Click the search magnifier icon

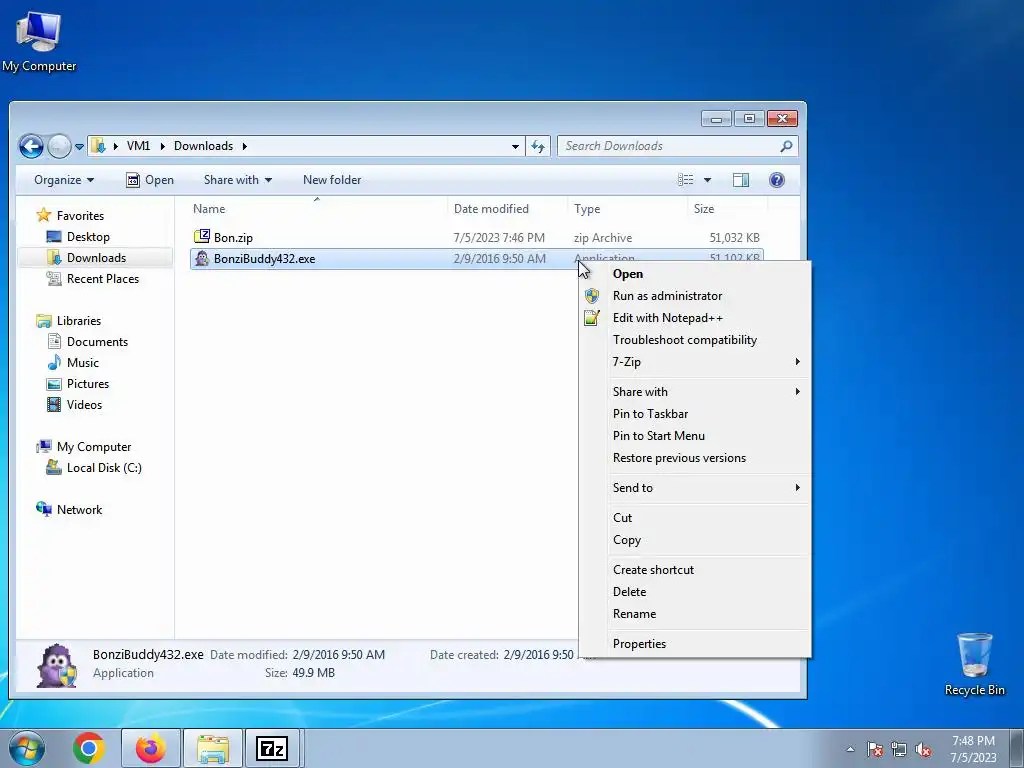point(786,146)
